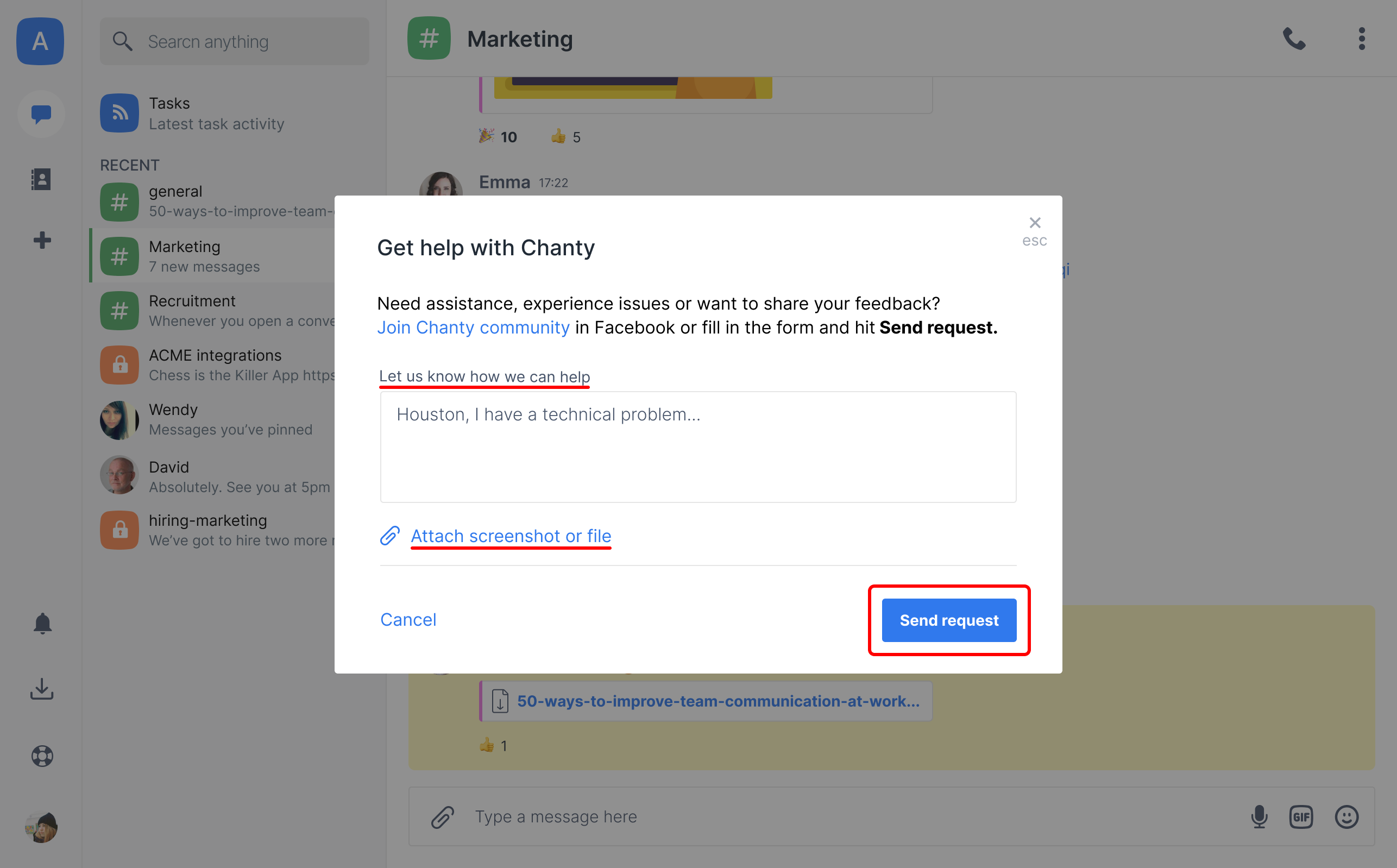The height and width of the screenshot is (868, 1397).
Task: Open the ACME integrations conversation
Action: coord(217,365)
